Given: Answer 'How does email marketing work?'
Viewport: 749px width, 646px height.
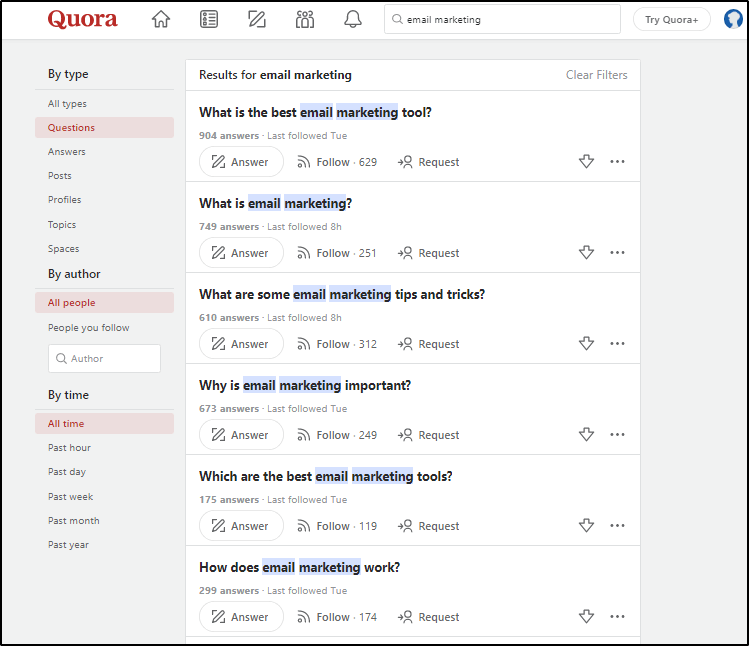Looking at the screenshot, I should [241, 617].
